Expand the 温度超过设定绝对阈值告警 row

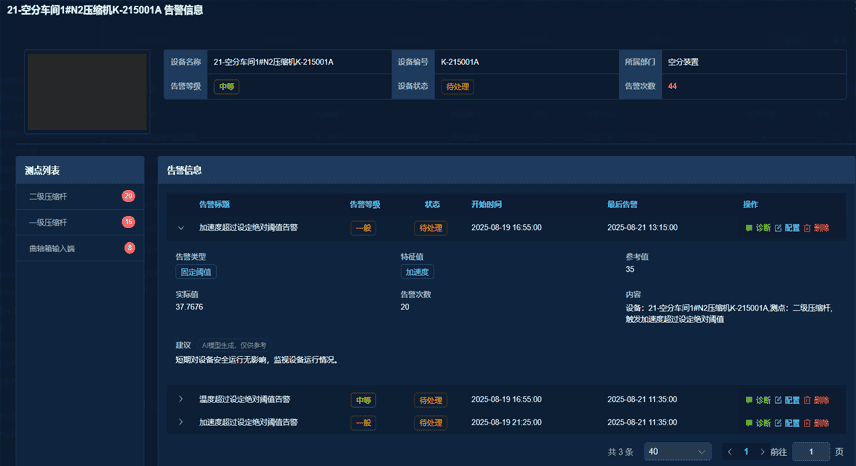[181, 400]
